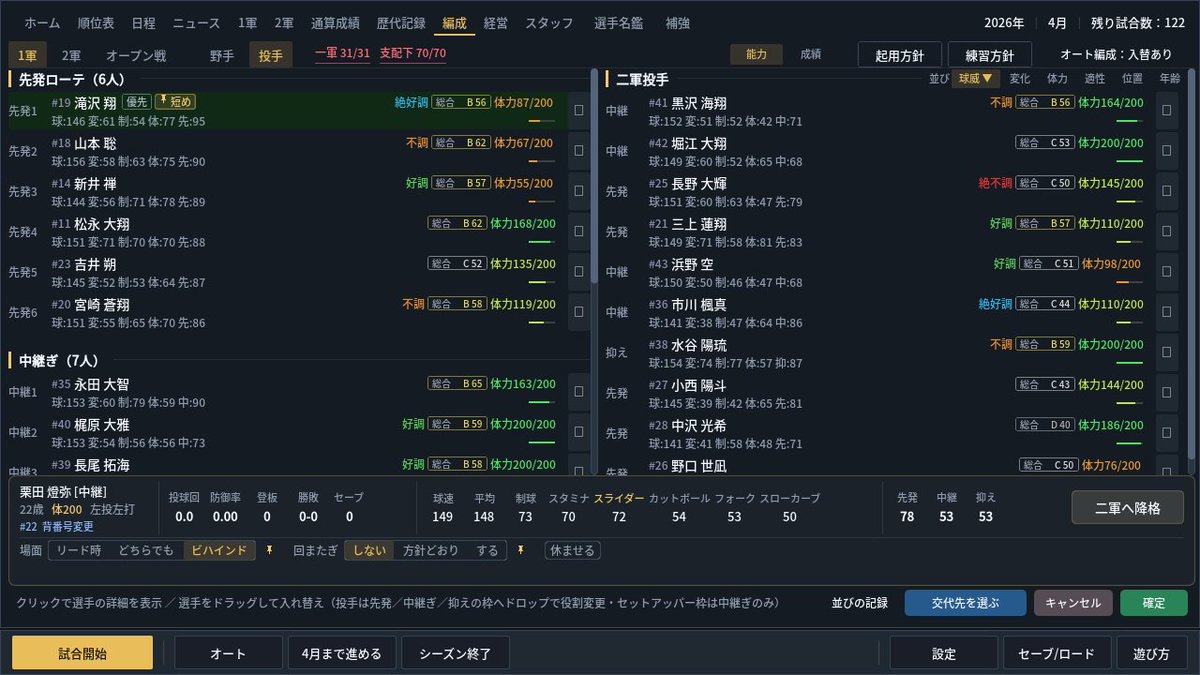
Task: Tick the checkbox for 黒沢 海翔
Action: click(1167, 110)
